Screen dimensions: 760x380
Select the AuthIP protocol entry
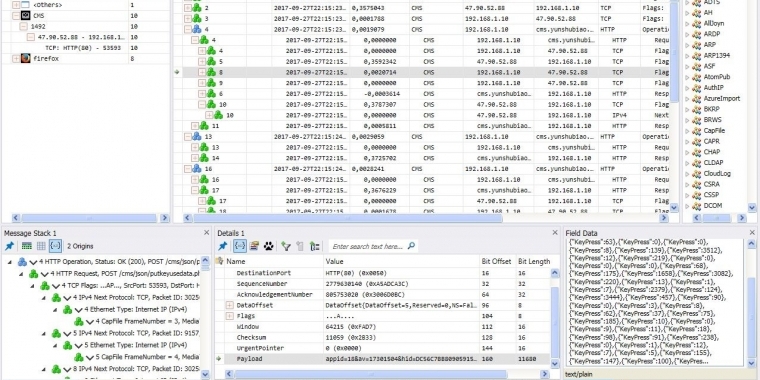713,88
